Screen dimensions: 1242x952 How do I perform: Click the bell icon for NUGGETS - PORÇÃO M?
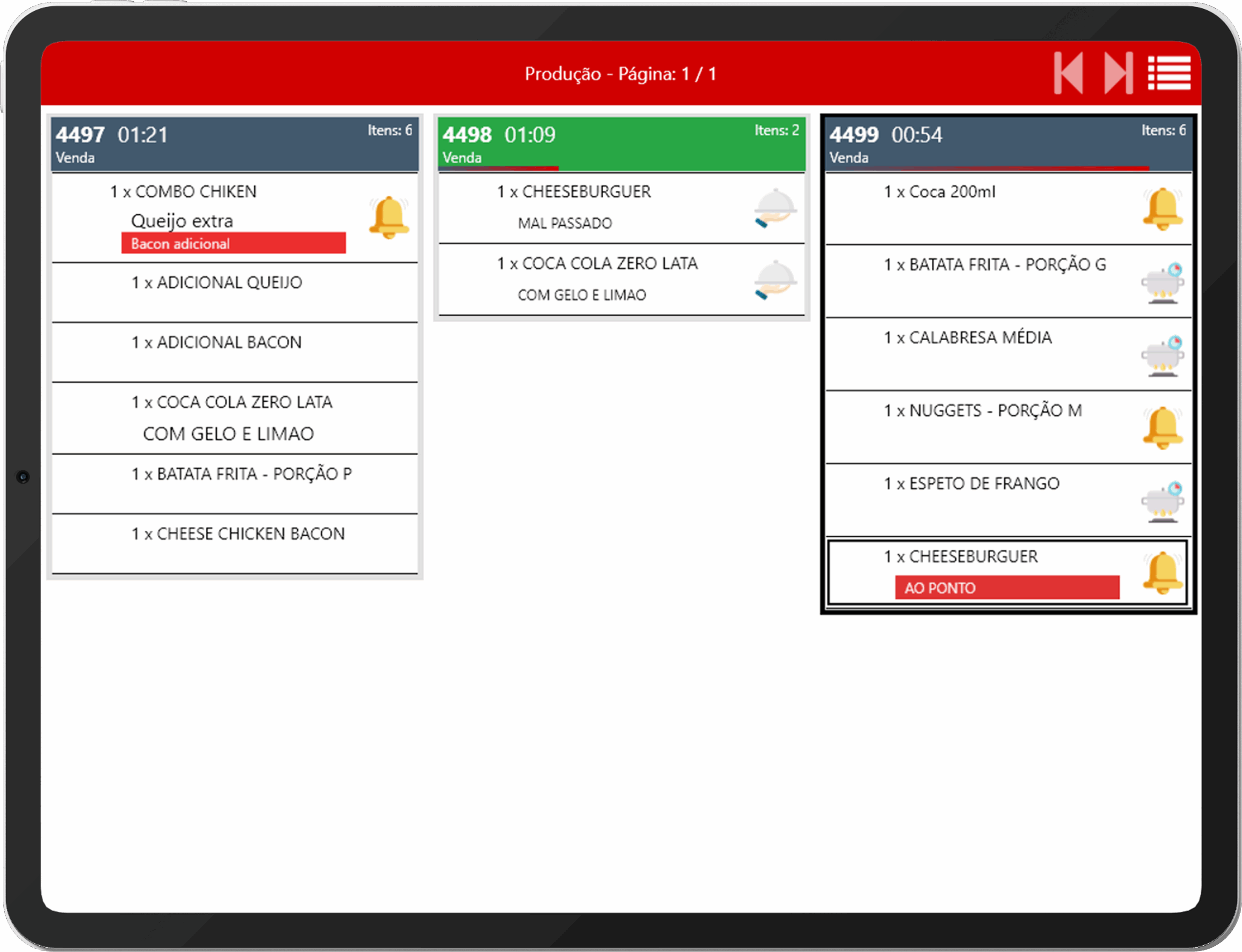[x=1162, y=428]
